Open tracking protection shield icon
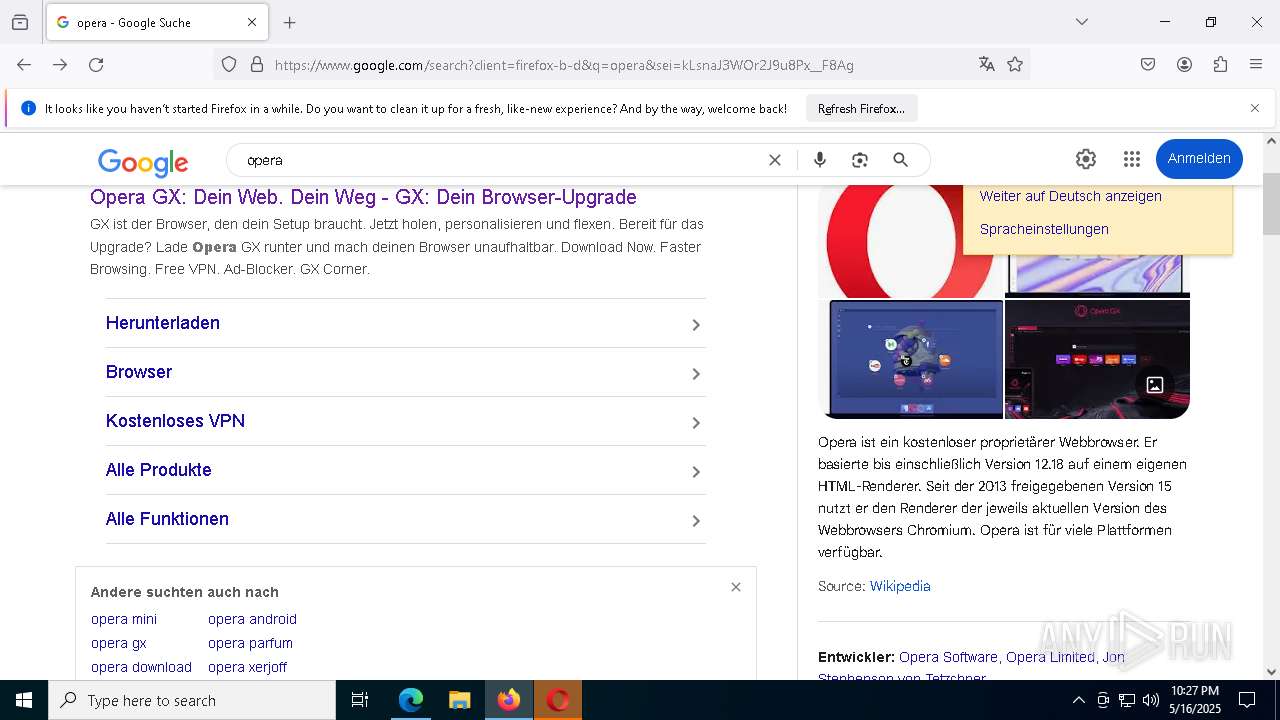1280x720 pixels. pyautogui.click(x=229, y=64)
